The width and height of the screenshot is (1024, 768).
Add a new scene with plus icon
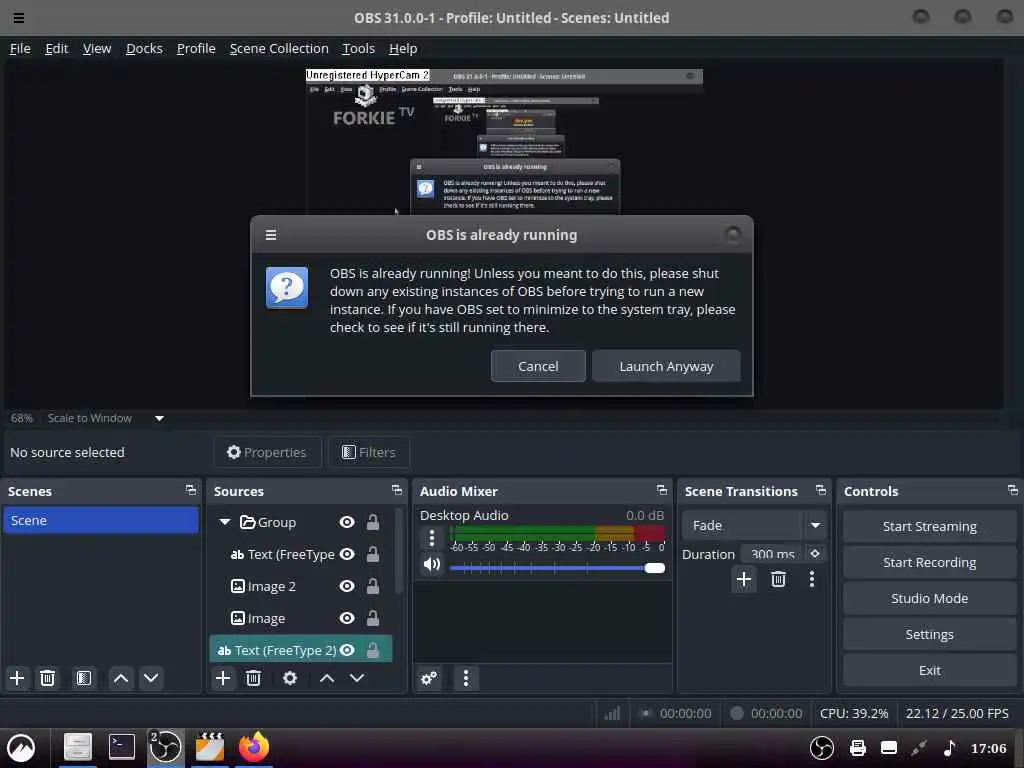(17, 678)
